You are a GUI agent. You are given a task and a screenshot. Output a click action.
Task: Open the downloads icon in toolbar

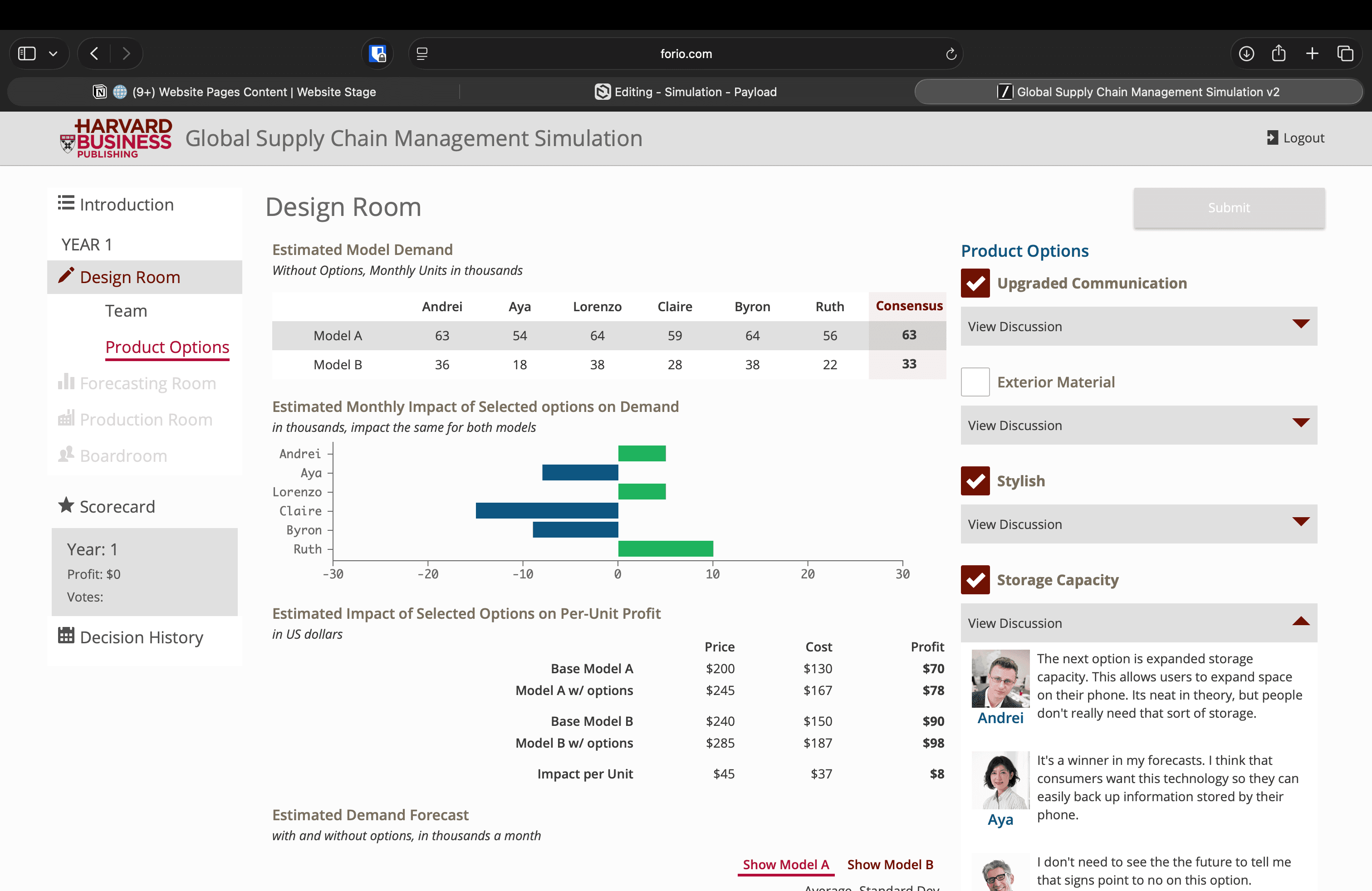(1246, 54)
